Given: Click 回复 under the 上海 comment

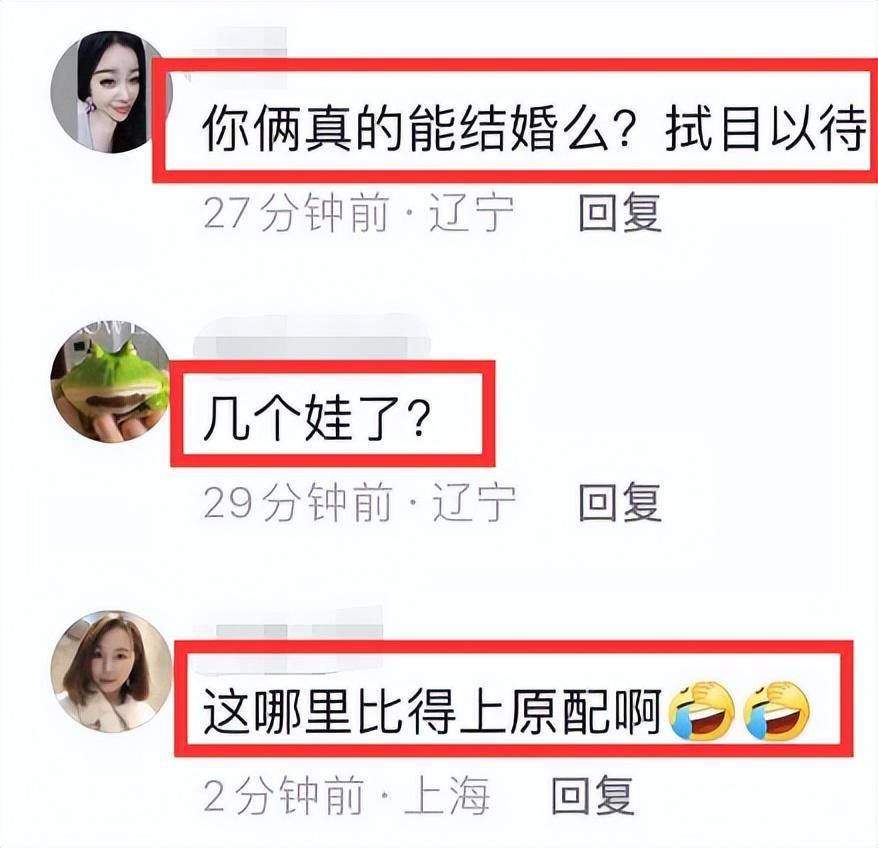Looking at the screenshot, I should click(x=593, y=796).
